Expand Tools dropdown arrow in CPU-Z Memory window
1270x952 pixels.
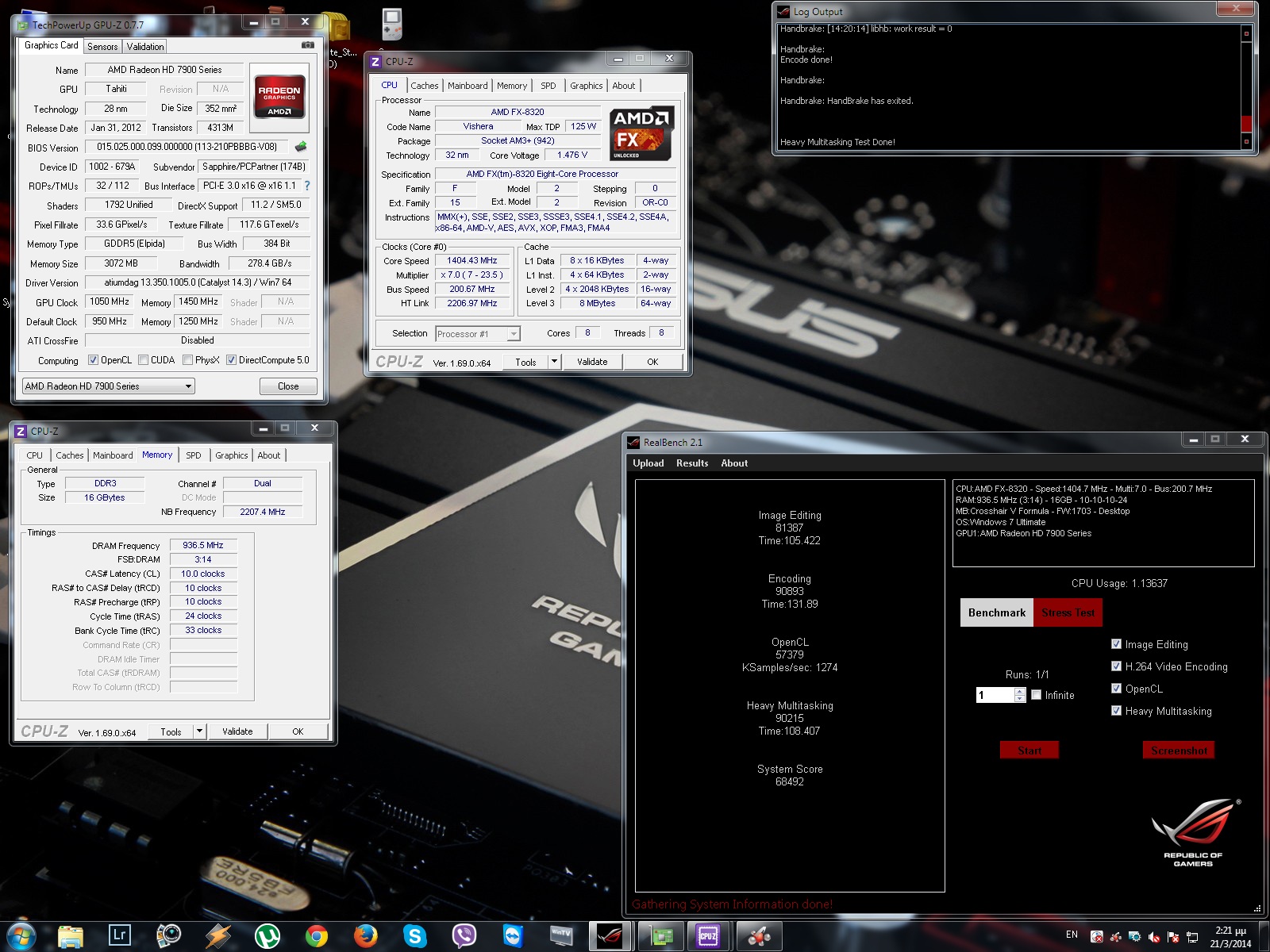199,731
